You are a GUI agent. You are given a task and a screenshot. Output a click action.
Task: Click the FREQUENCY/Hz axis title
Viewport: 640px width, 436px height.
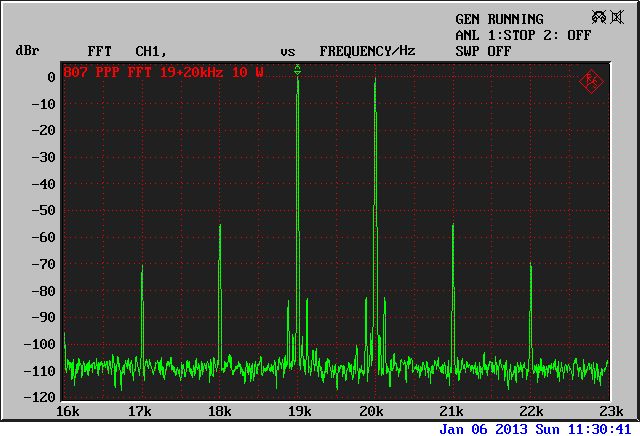[367, 50]
